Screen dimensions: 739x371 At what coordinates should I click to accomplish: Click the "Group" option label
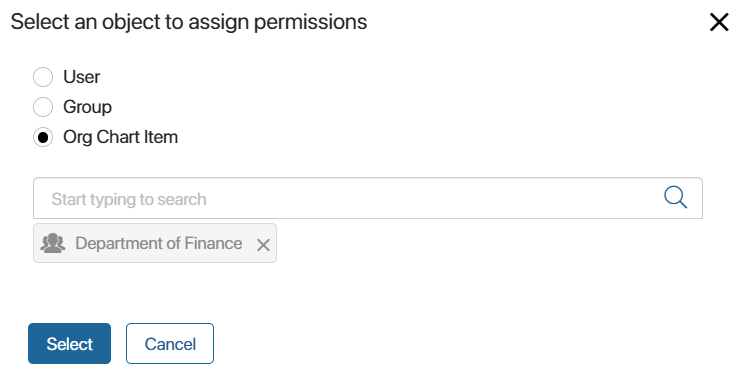coord(88,107)
